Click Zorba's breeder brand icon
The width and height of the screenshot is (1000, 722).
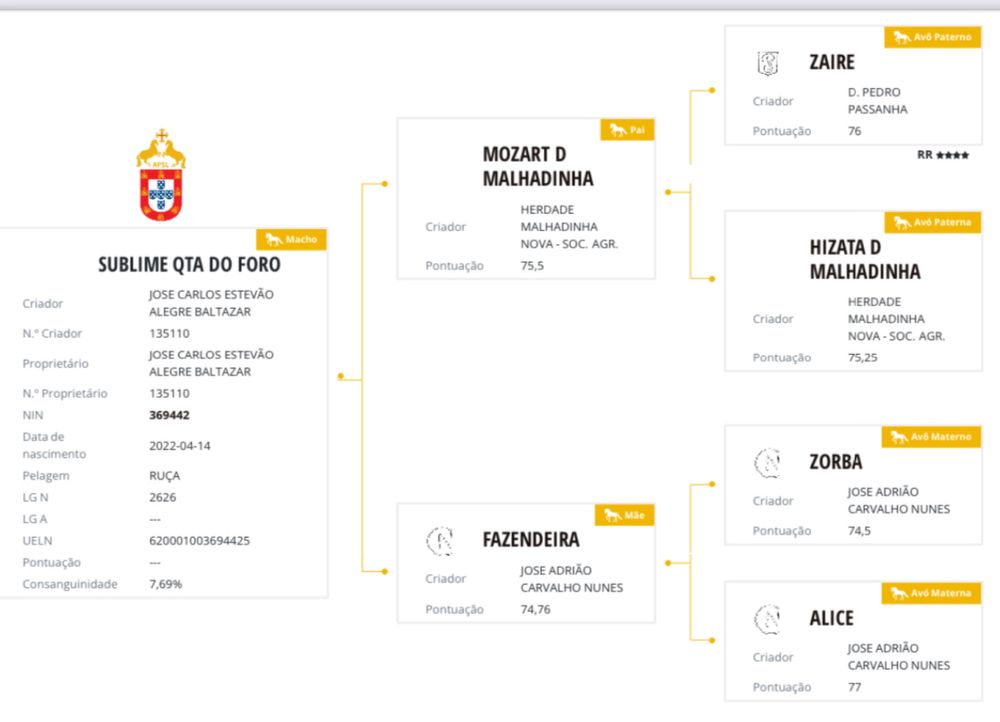768,462
